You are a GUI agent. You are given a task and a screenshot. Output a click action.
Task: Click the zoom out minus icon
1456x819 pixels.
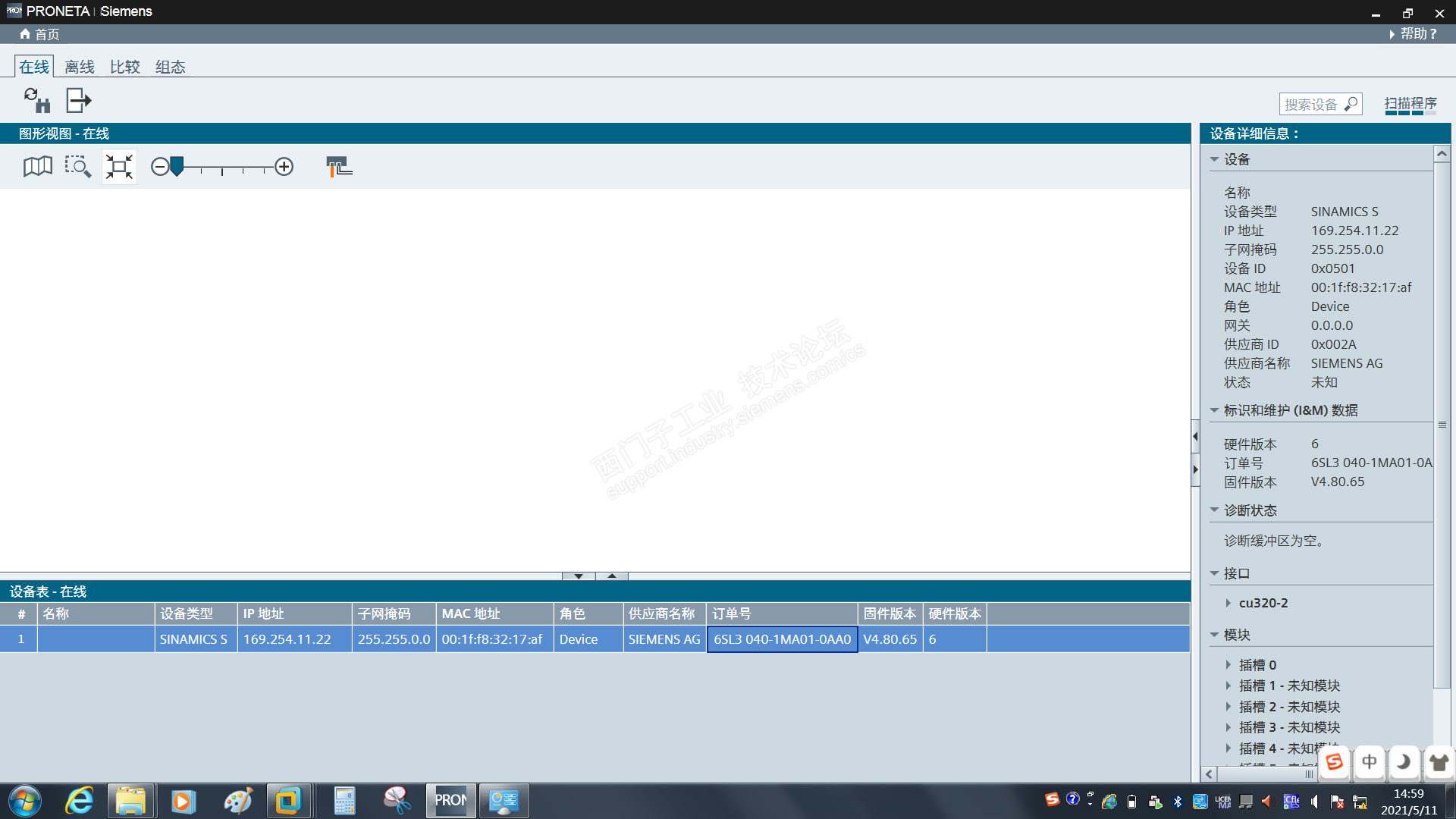coord(159,167)
